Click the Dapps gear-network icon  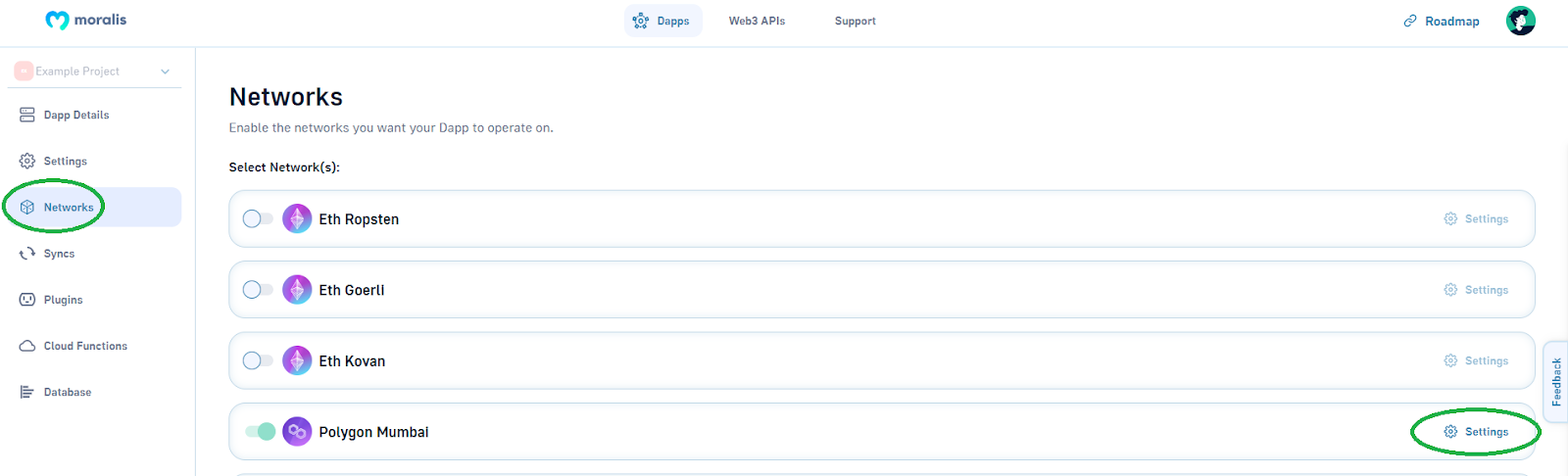tap(641, 21)
